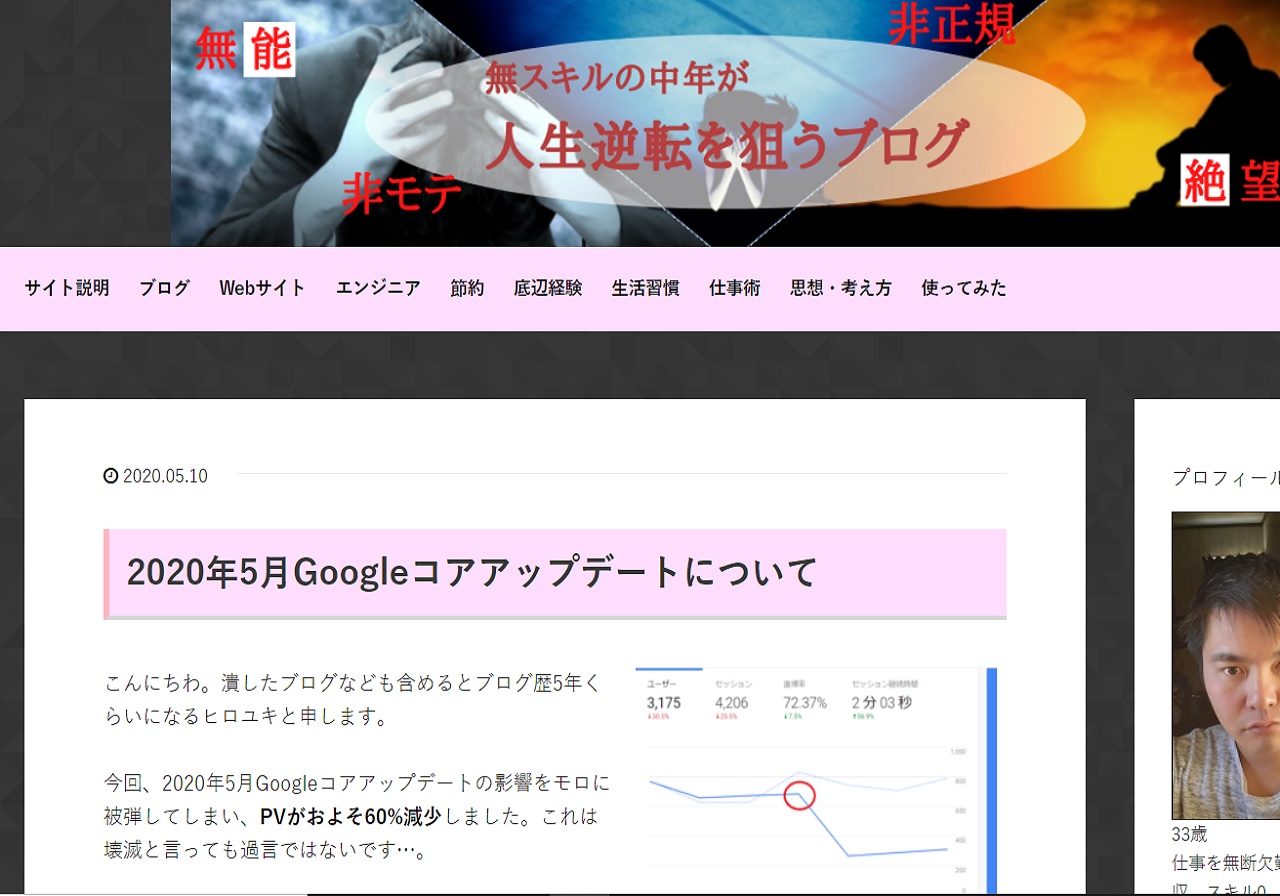Navigate to the 底辺経験 section
The width and height of the screenshot is (1280, 896).
548,288
